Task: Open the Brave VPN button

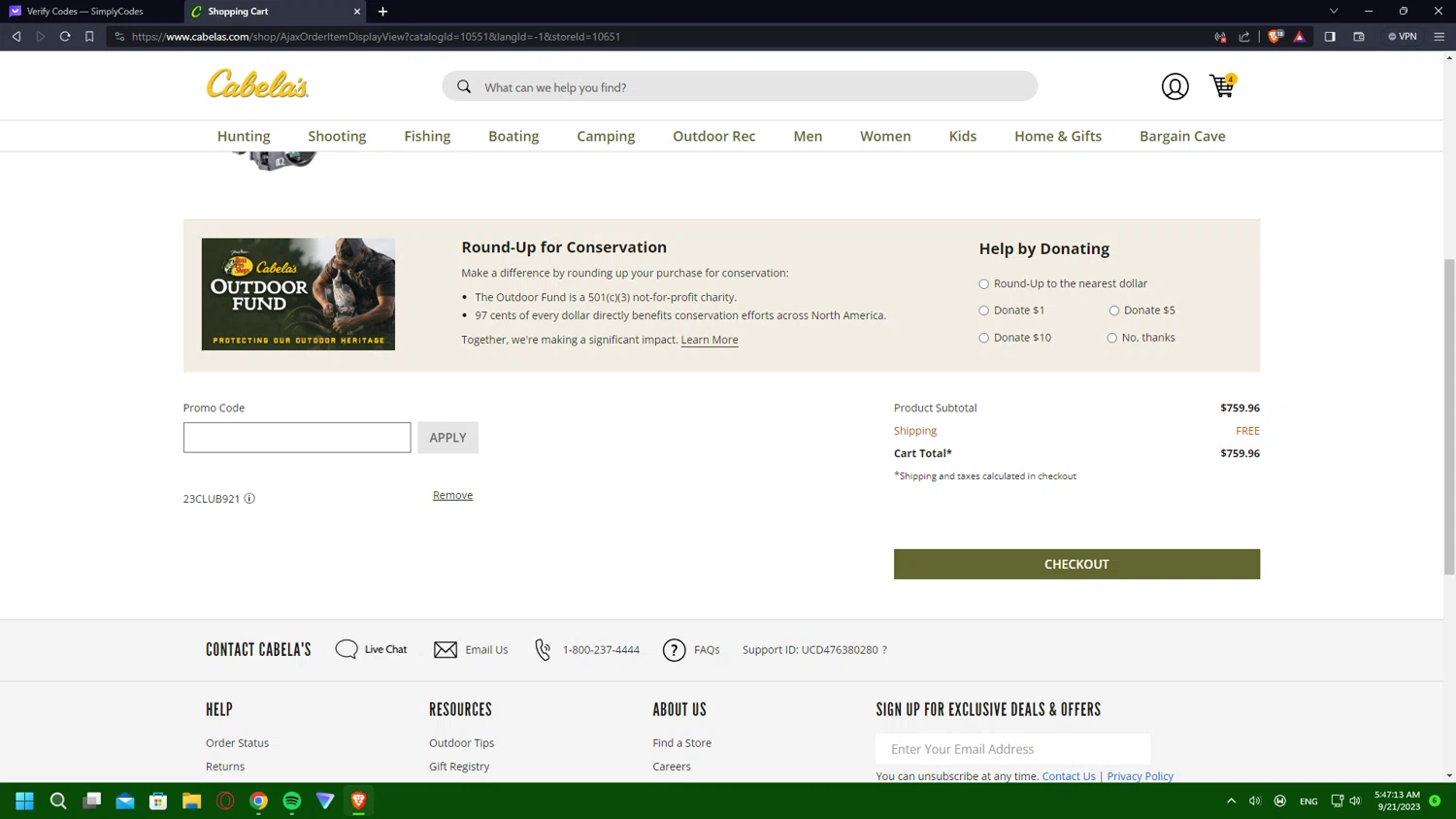Action: click(1403, 37)
